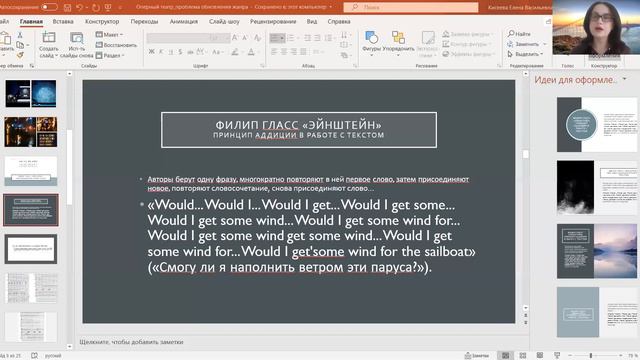The width and height of the screenshot is (640, 360).
Task: Switch to Reading view icon in status bar
Action: (x=540, y=356)
